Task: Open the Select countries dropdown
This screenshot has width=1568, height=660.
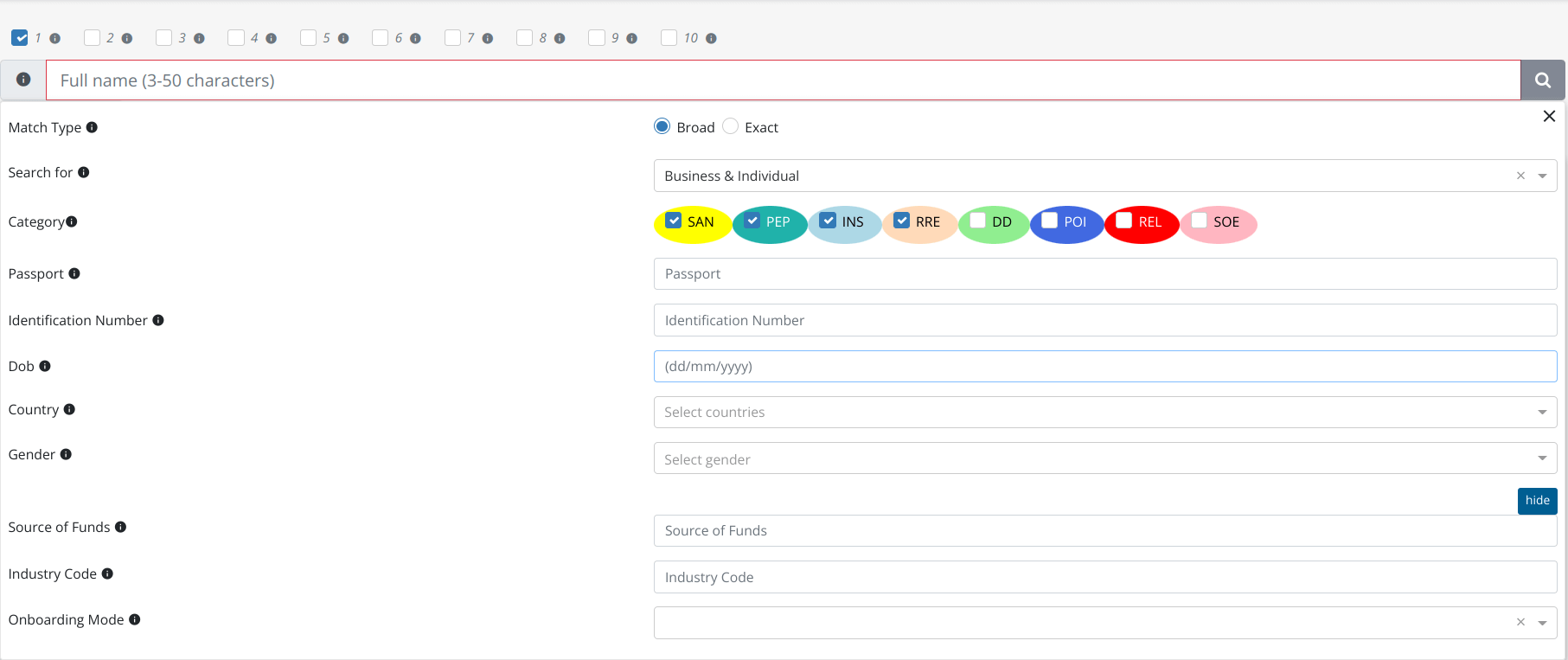Action: [1105, 412]
